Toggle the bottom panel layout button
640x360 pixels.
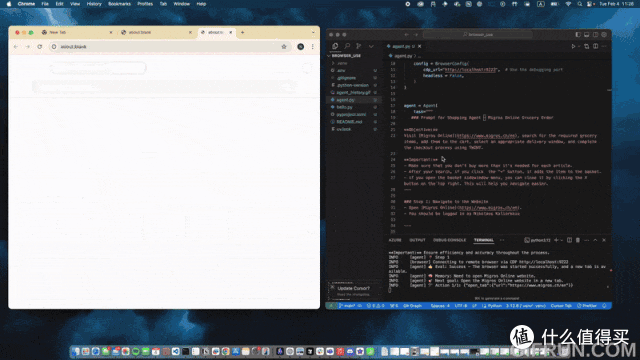tap(587, 35)
